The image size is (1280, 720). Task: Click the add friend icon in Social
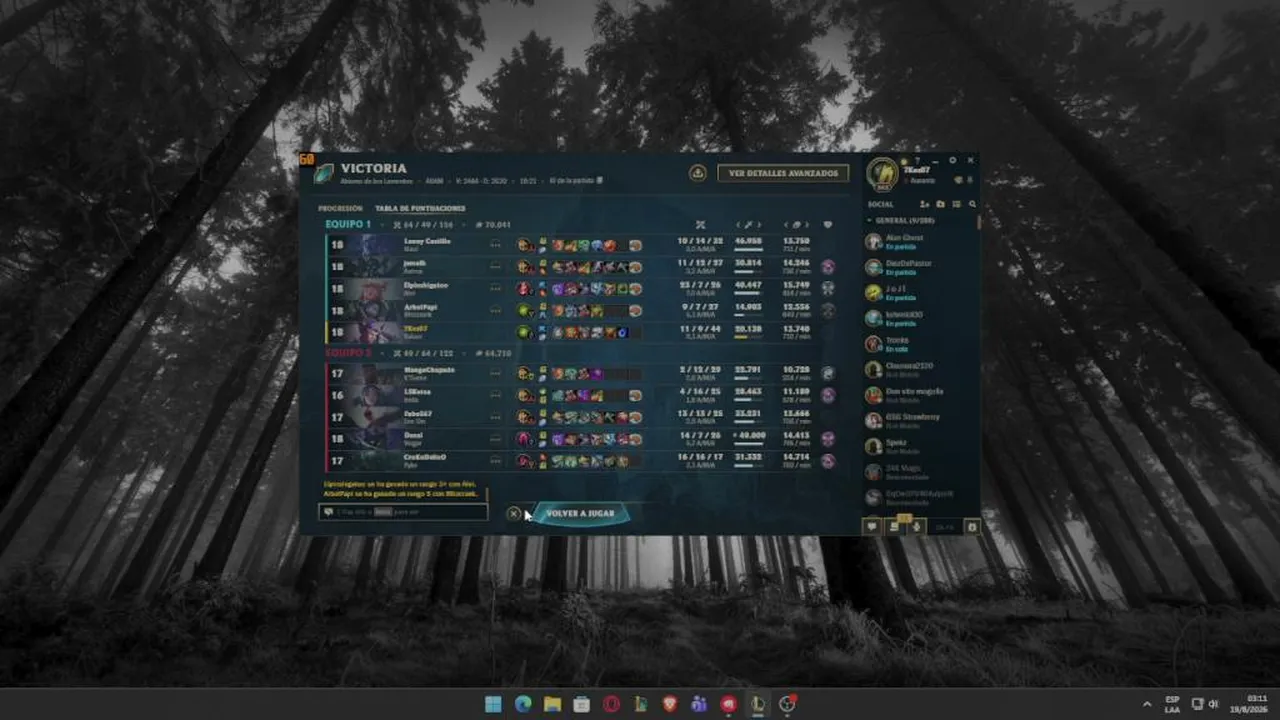coord(924,204)
